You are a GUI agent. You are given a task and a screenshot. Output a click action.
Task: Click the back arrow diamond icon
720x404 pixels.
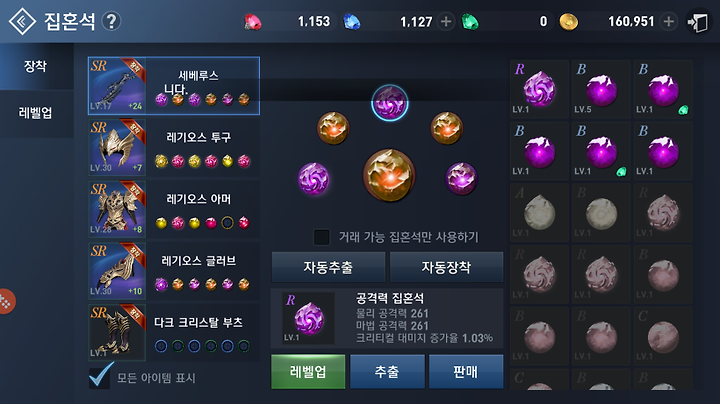click(22, 21)
